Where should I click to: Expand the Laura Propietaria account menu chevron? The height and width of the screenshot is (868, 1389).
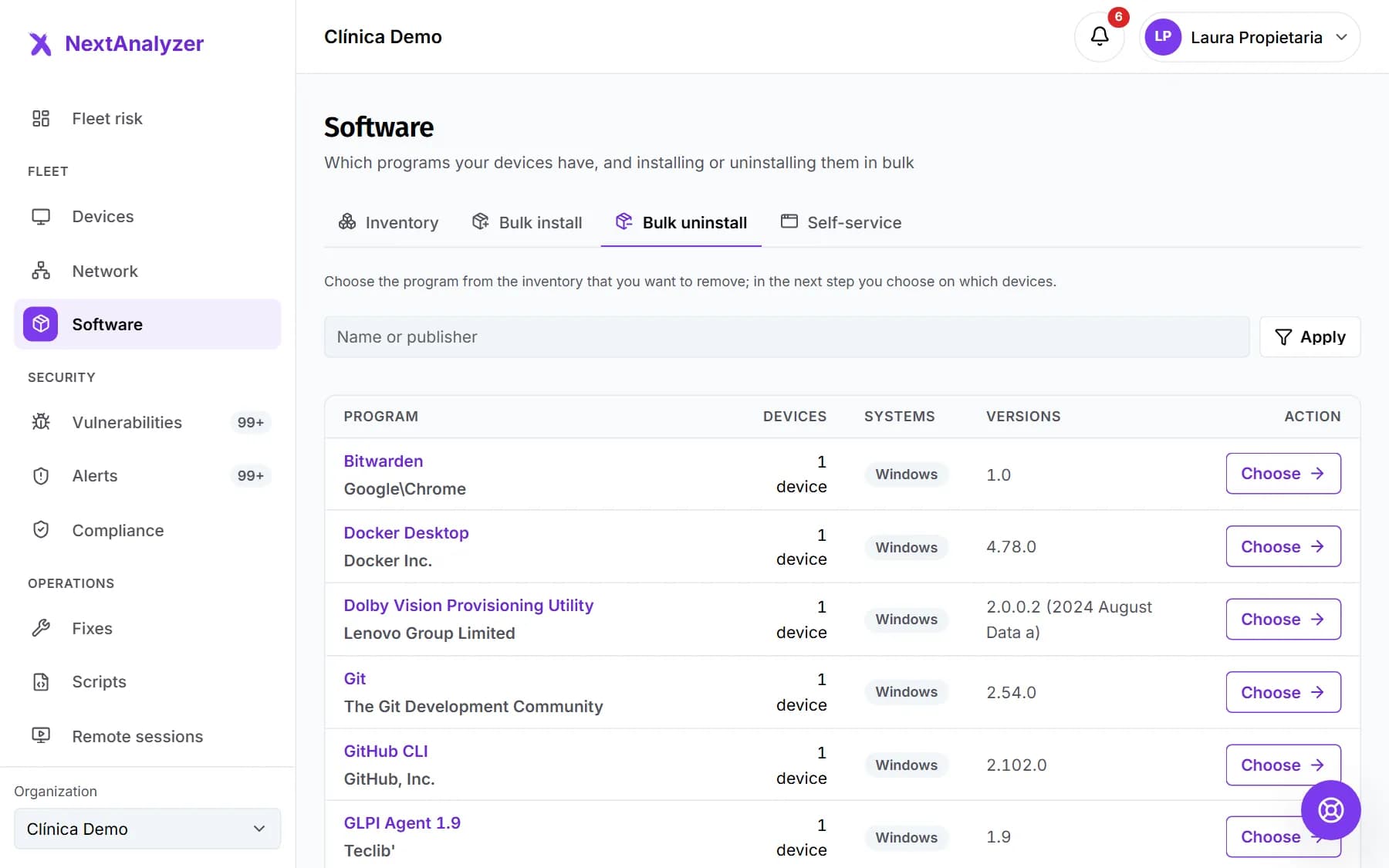(x=1341, y=37)
